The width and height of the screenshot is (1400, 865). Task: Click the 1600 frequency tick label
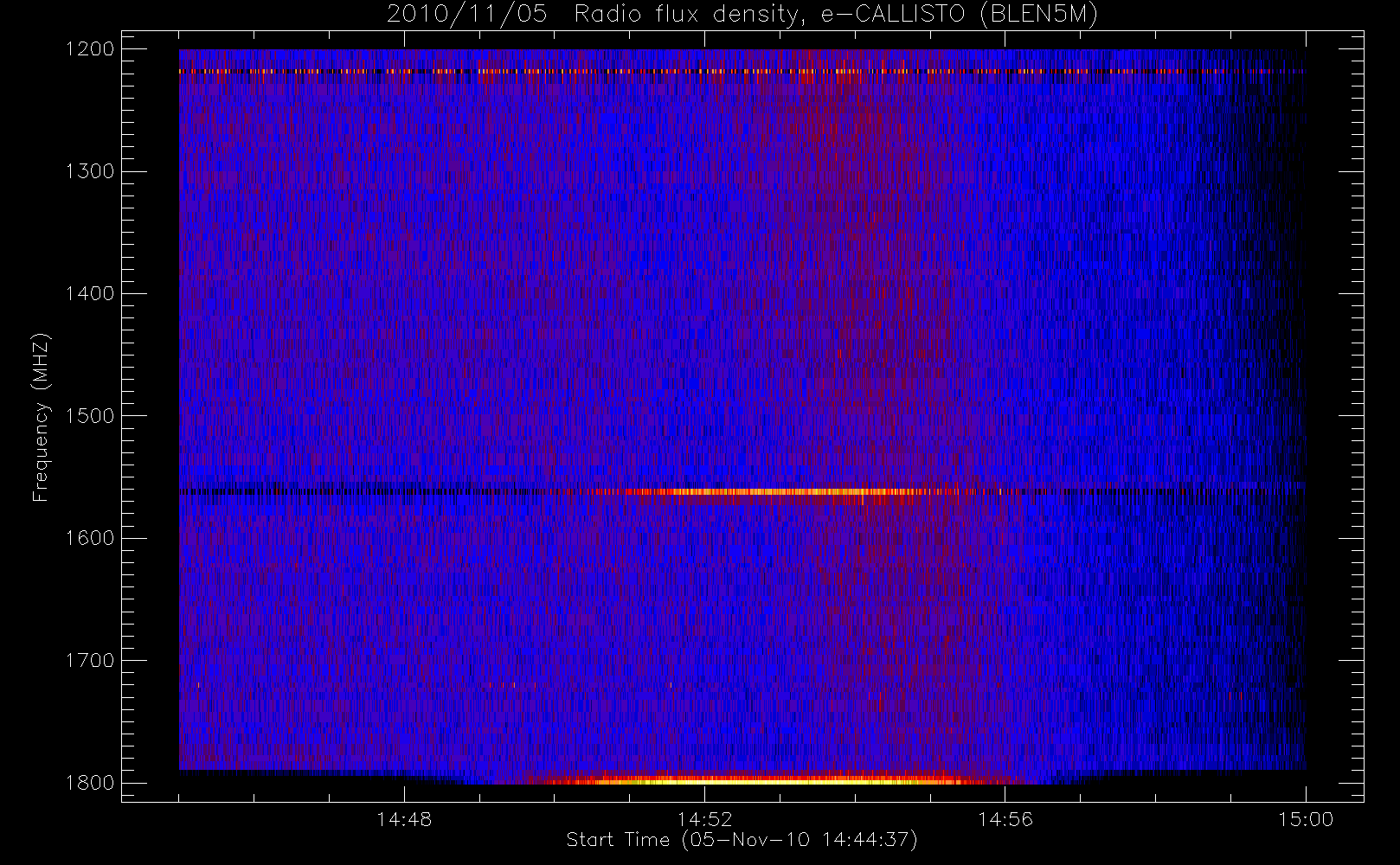coord(90,538)
